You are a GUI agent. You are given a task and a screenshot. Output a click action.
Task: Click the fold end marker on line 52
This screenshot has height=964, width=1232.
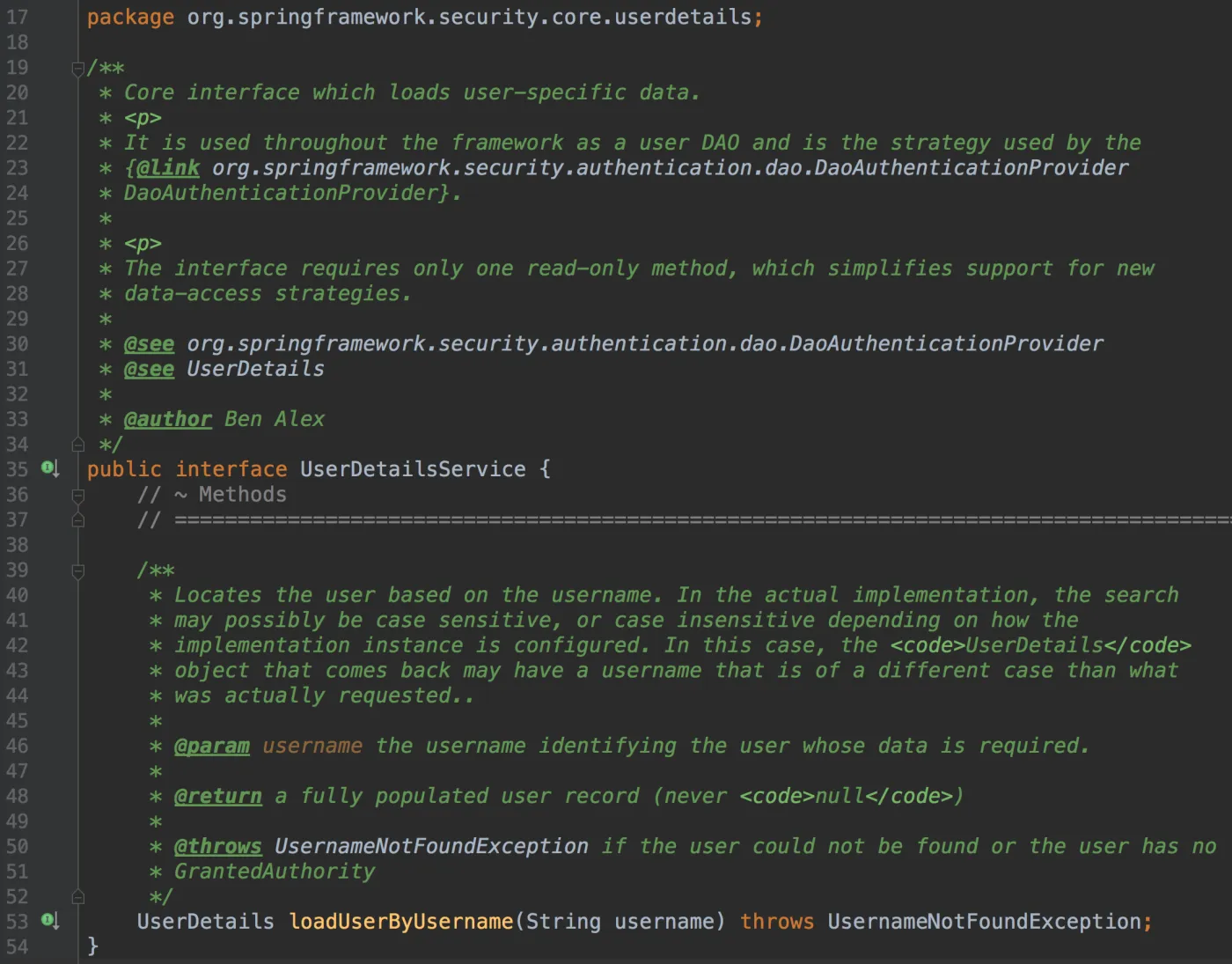[x=77, y=897]
